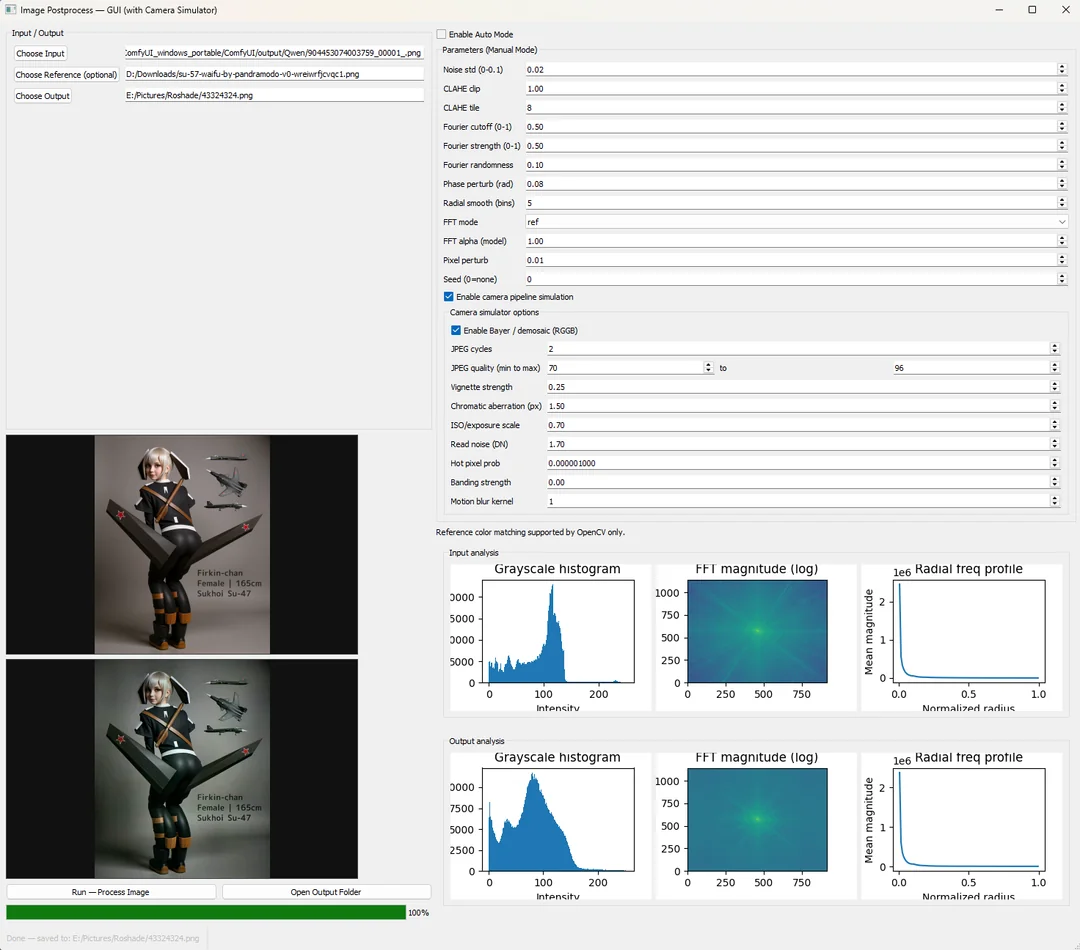Click the green progress bar
The image size is (1080, 950).
point(206,912)
